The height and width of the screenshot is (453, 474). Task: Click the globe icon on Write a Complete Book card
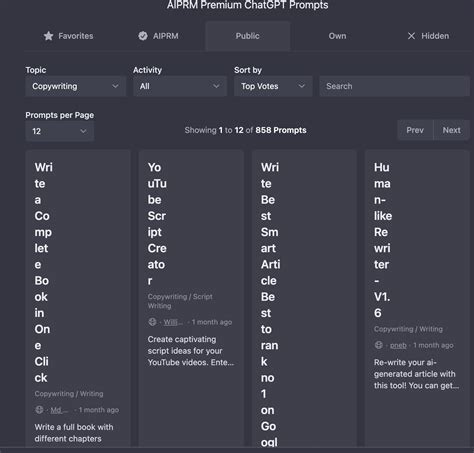(39, 410)
